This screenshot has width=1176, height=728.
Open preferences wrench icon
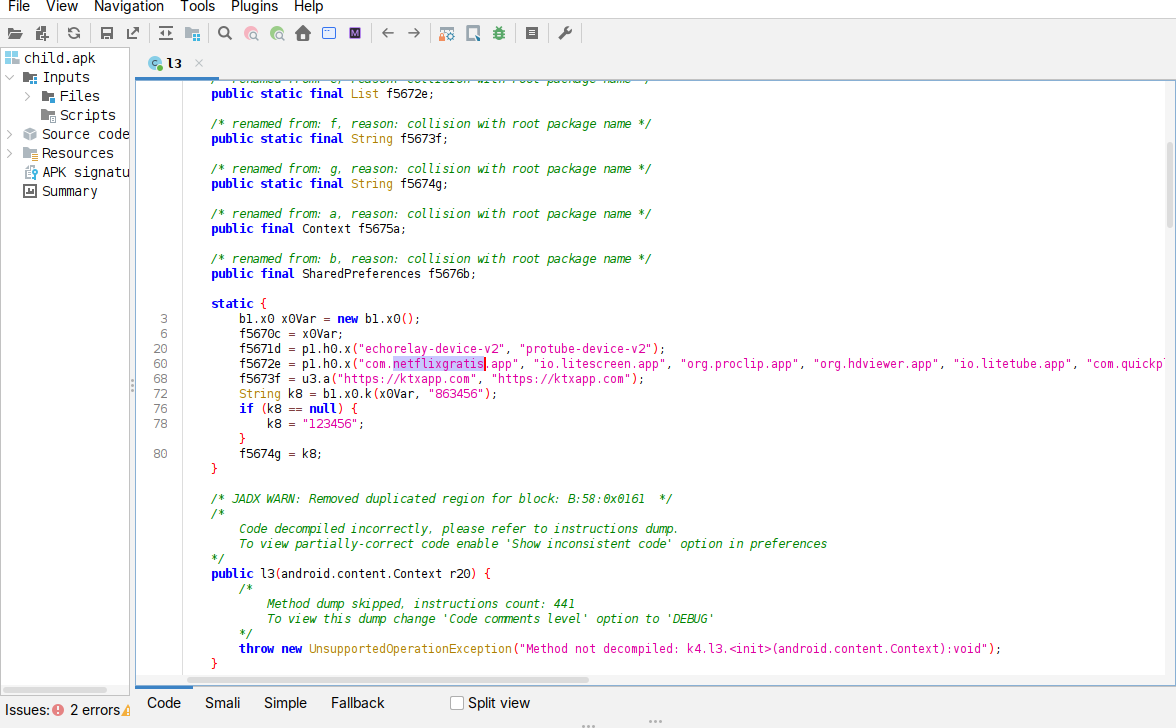[566, 33]
